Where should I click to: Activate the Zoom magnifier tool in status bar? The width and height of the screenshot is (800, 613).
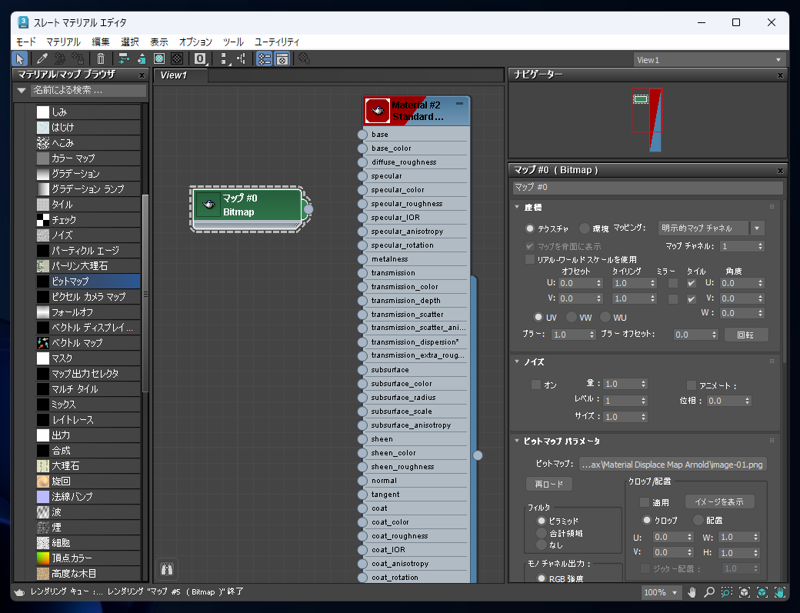(x=709, y=592)
